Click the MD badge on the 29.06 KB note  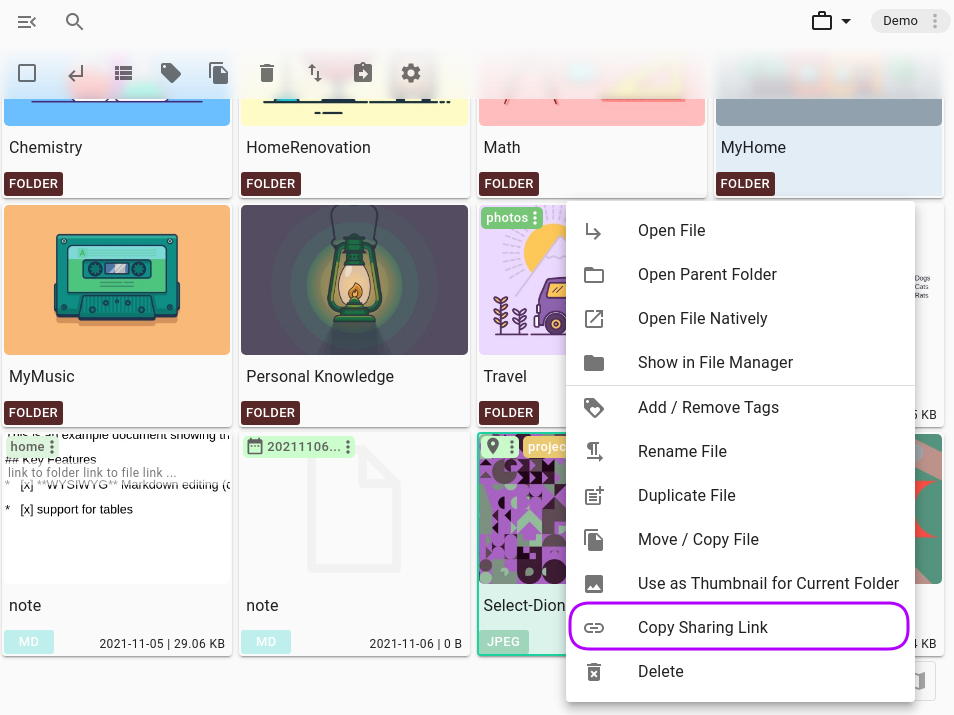click(29, 642)
